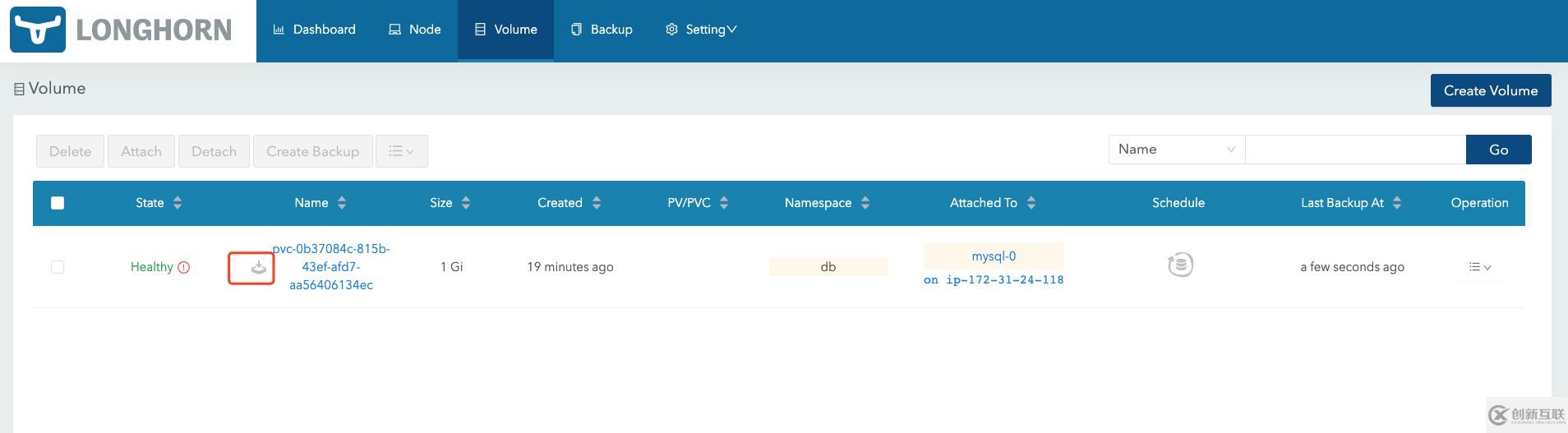
Task: Toggle the select-all header checkbox
Action: click(x=58, y=203)
